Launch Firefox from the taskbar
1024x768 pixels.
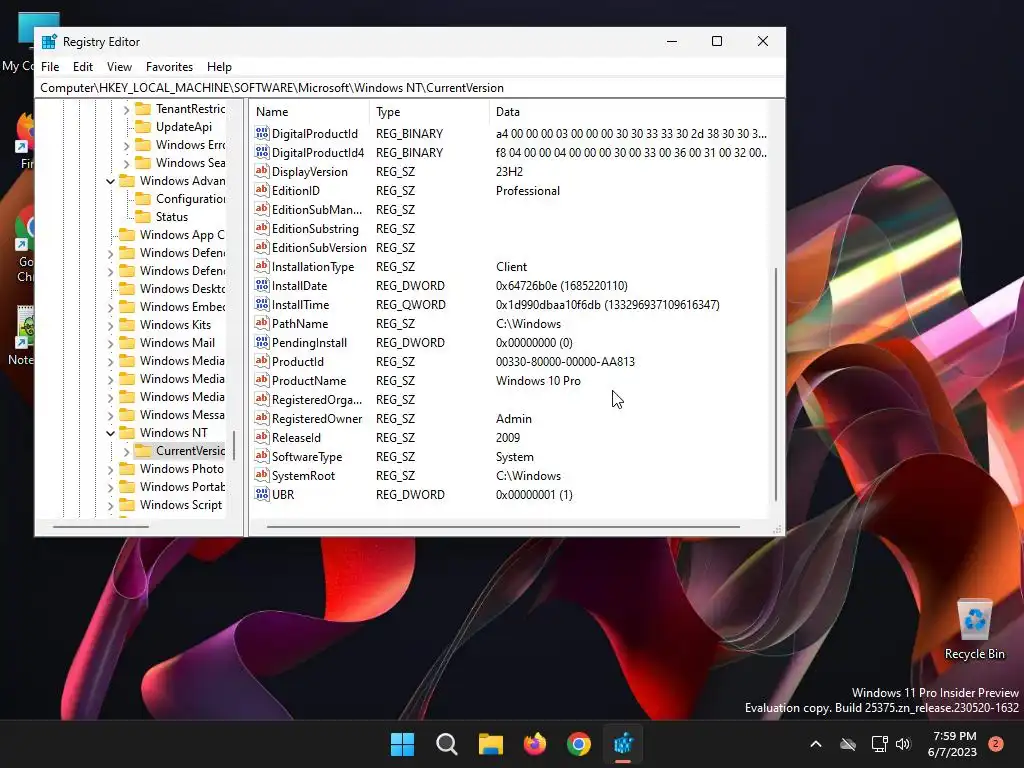click(535, 744)
